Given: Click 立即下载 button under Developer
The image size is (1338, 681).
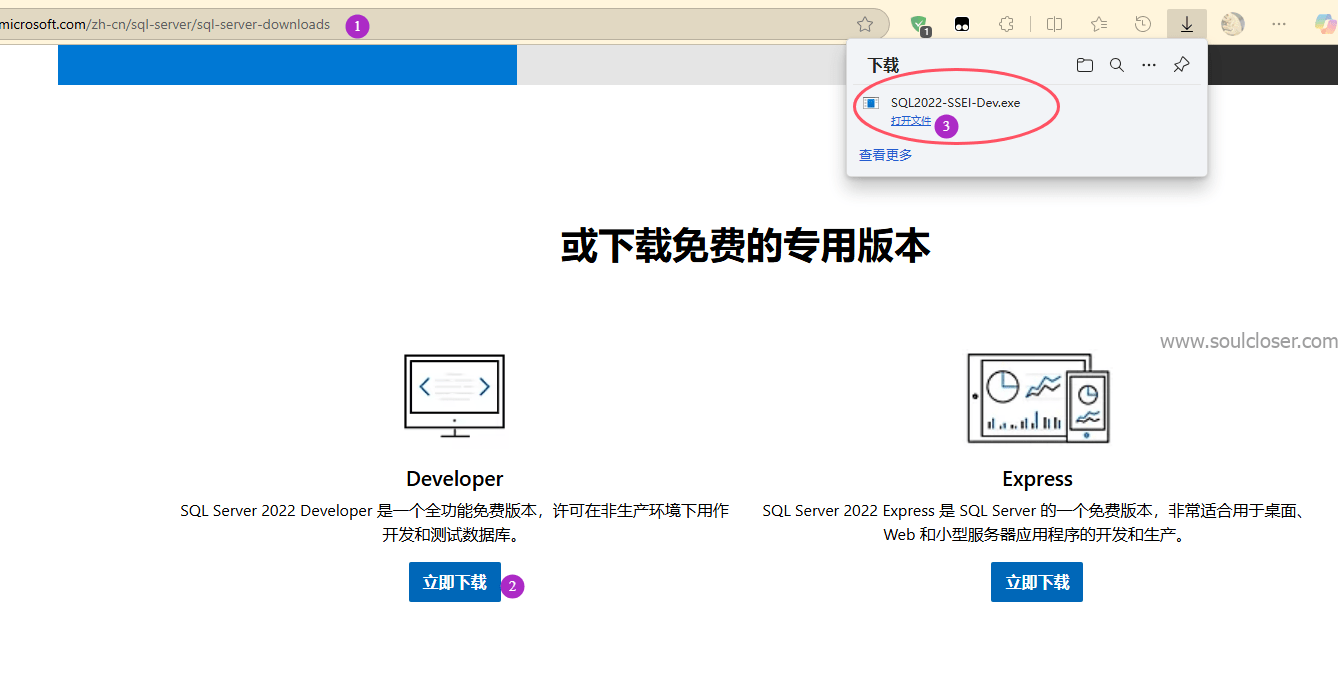Looking at the screenshot, I should (455, 582).
